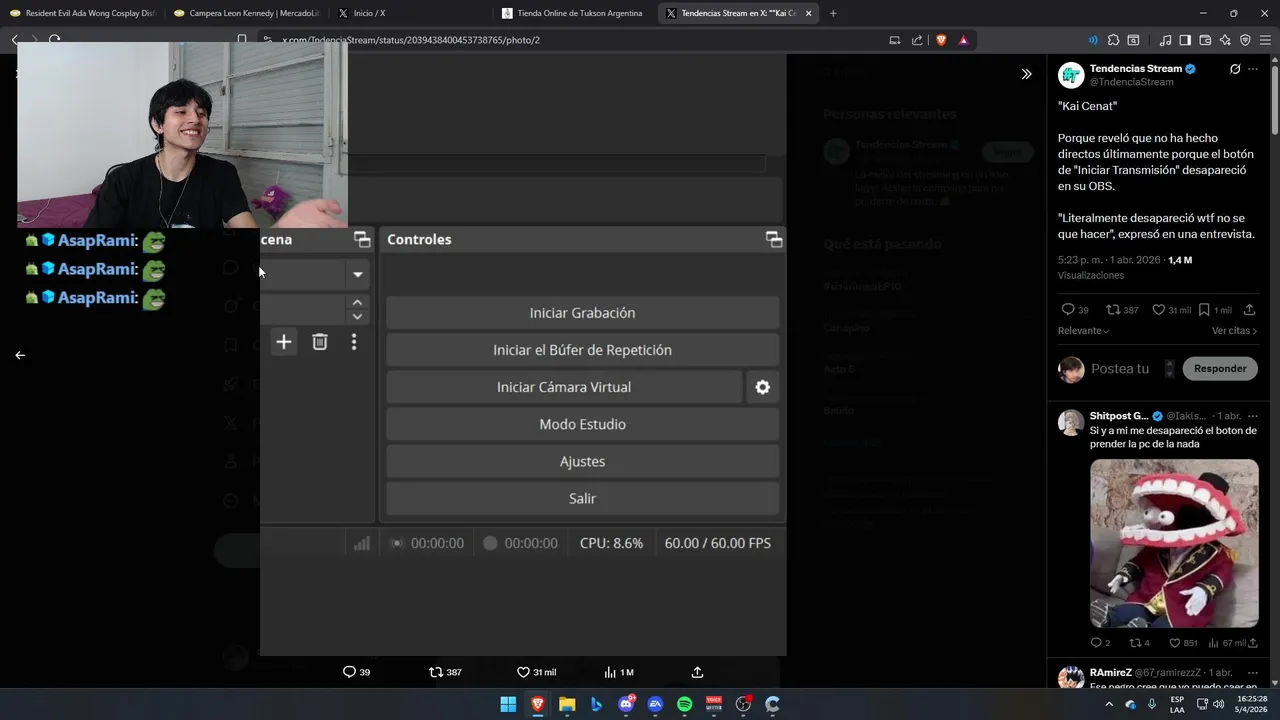
Task: Click the Responder button
Action: pos(1220,369)
